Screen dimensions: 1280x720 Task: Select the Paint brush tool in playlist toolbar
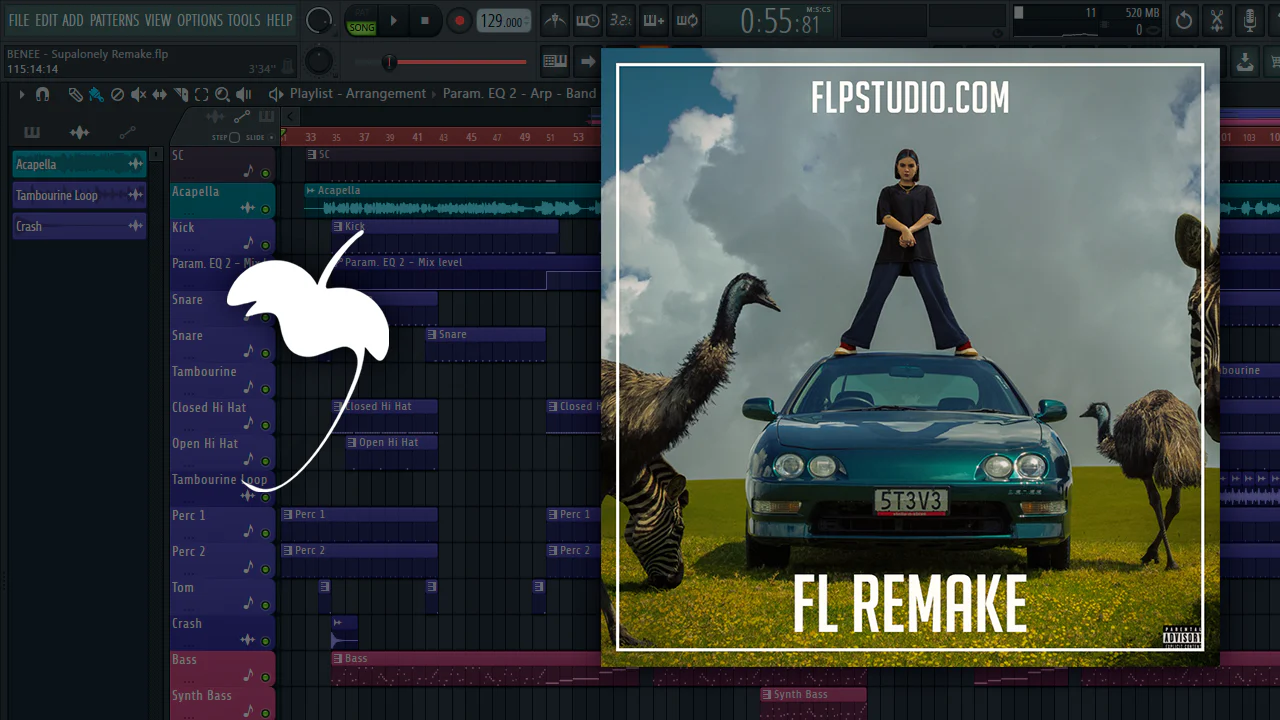pyautogui.click(x=96, y=94)
